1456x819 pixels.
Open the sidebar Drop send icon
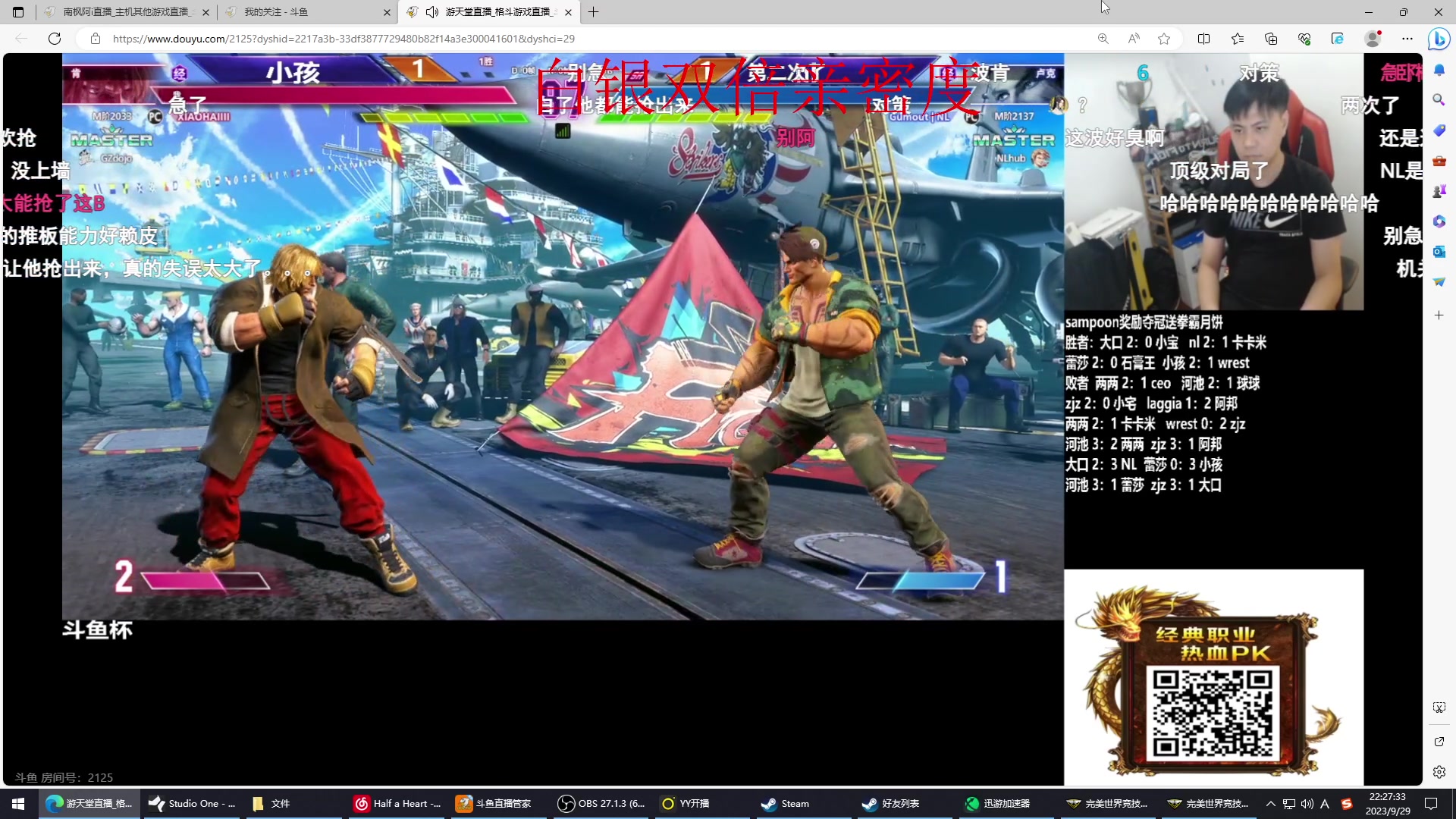[x=1439, y=282]
